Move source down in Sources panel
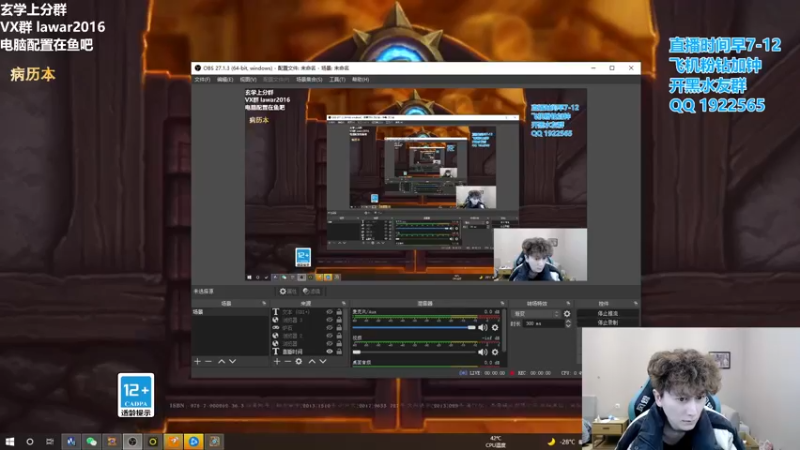Viewport: 800px width, 450px height. pos(323,361)
